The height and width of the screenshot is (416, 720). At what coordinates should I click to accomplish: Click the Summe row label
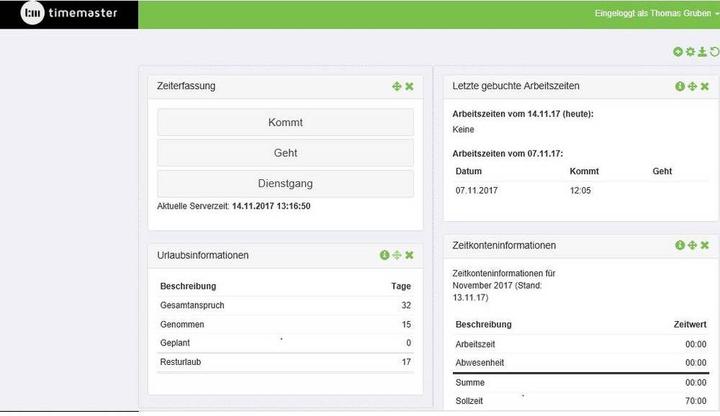[x=470, y=382]
